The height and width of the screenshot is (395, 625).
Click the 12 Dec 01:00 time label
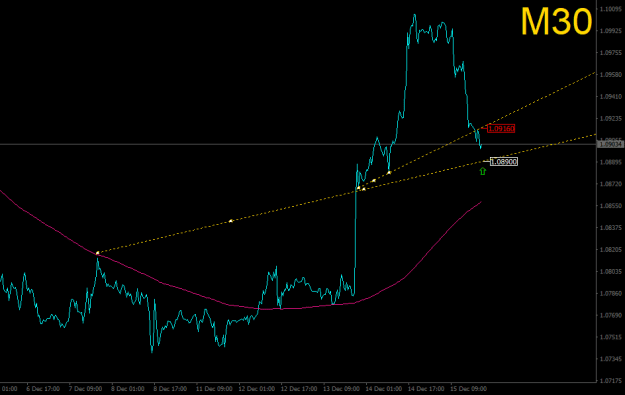[x=256, y=389]
